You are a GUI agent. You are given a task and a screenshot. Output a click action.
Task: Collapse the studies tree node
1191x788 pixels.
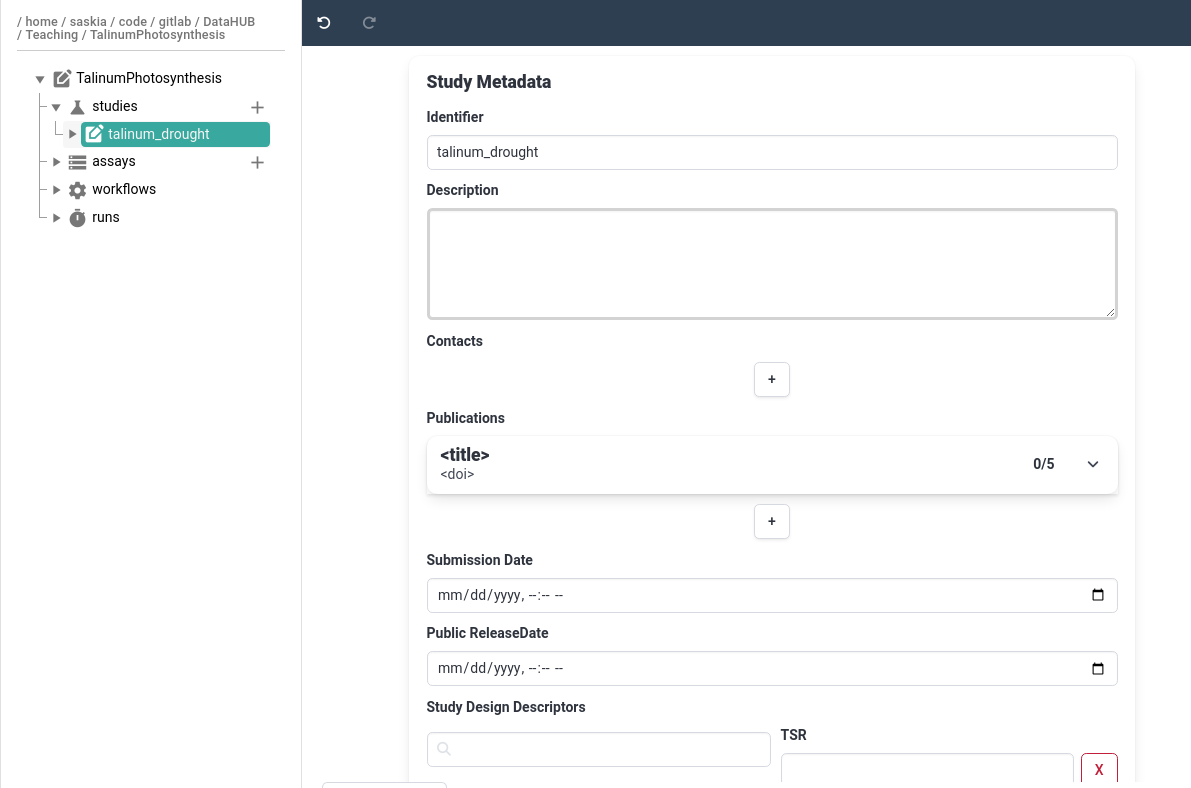pos(56,107)
